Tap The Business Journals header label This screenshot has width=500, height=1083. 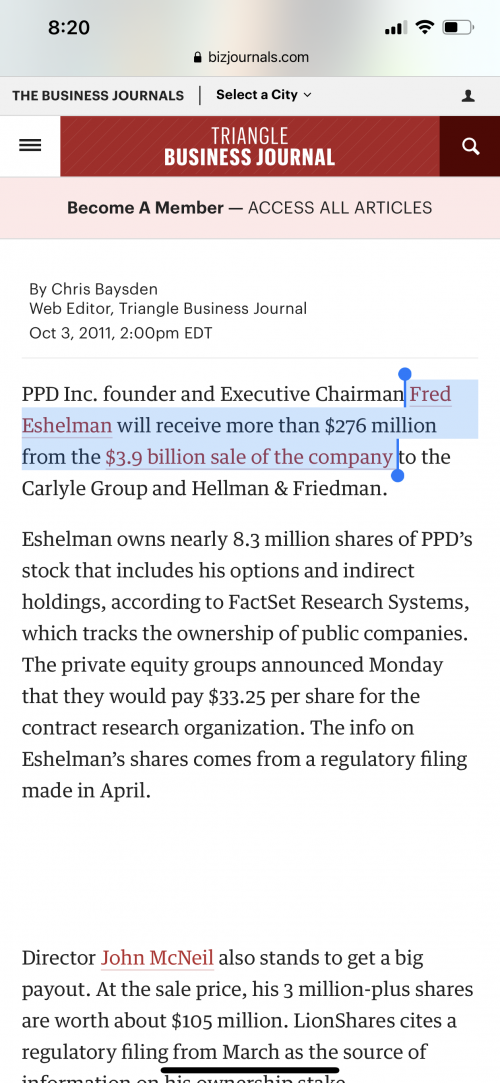[98, 96]
